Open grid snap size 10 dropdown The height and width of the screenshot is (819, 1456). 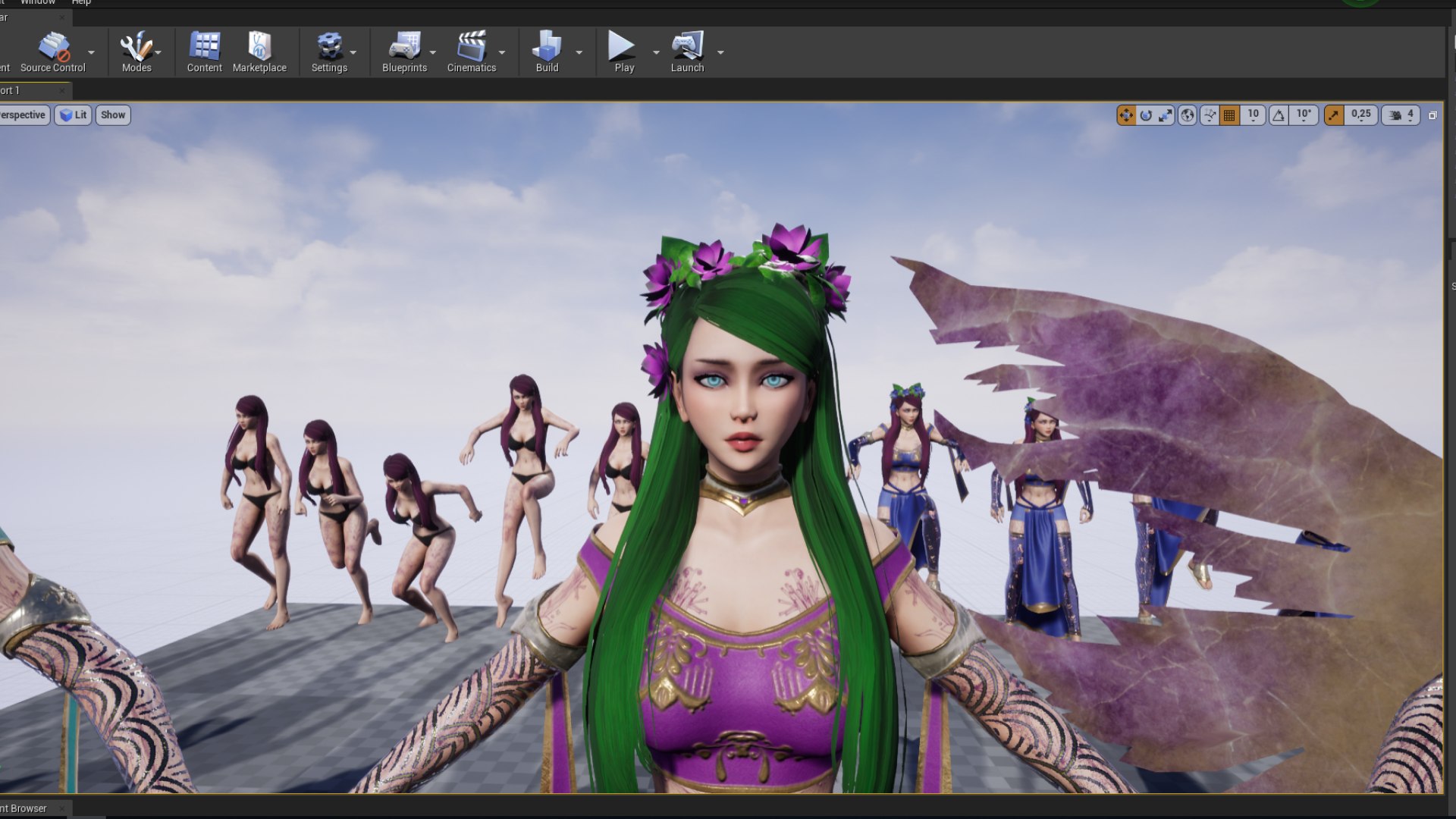[x=1253, y=115]
